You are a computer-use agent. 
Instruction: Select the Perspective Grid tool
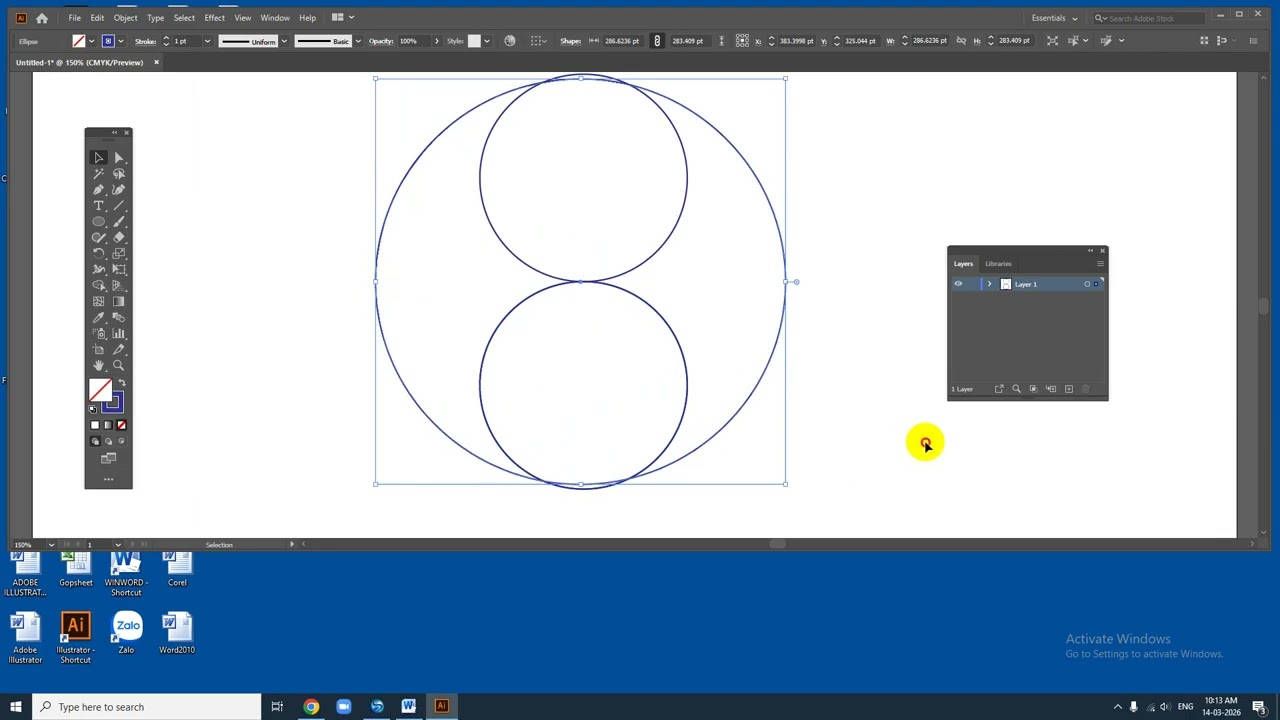118,286
